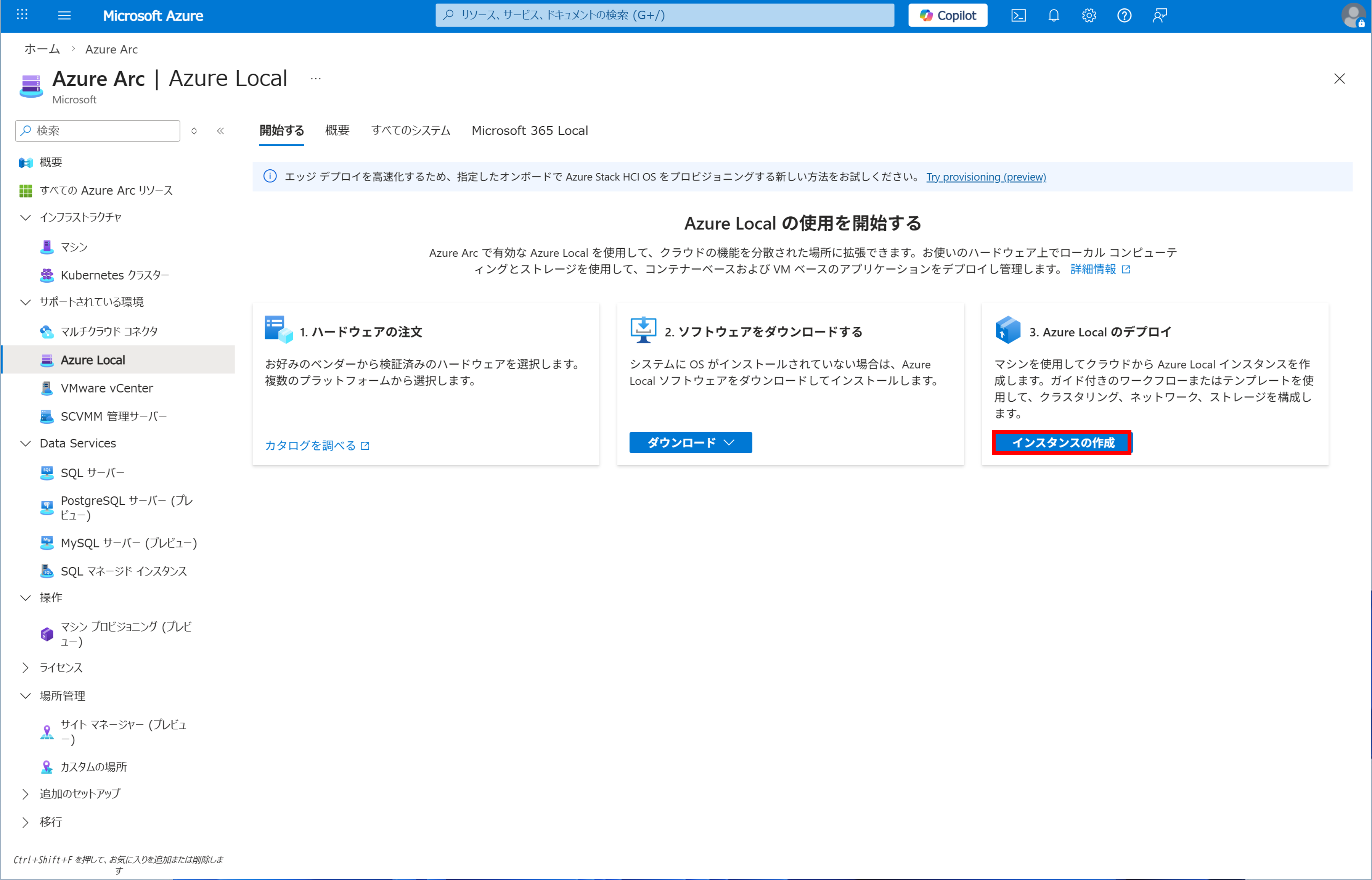Screen dimensions: 1372x880
Task: Switch to the Microsoft 365 Local tab
Action: [x=529, y=130]
